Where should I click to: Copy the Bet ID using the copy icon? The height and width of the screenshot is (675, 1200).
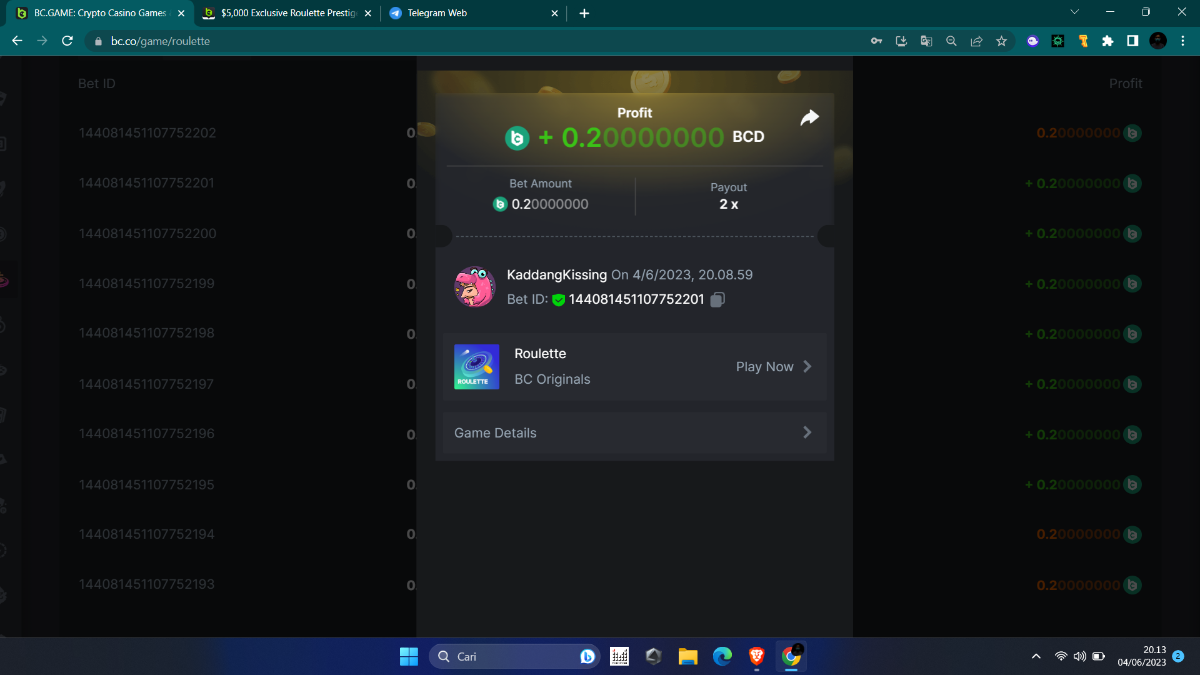pos(717,299)
